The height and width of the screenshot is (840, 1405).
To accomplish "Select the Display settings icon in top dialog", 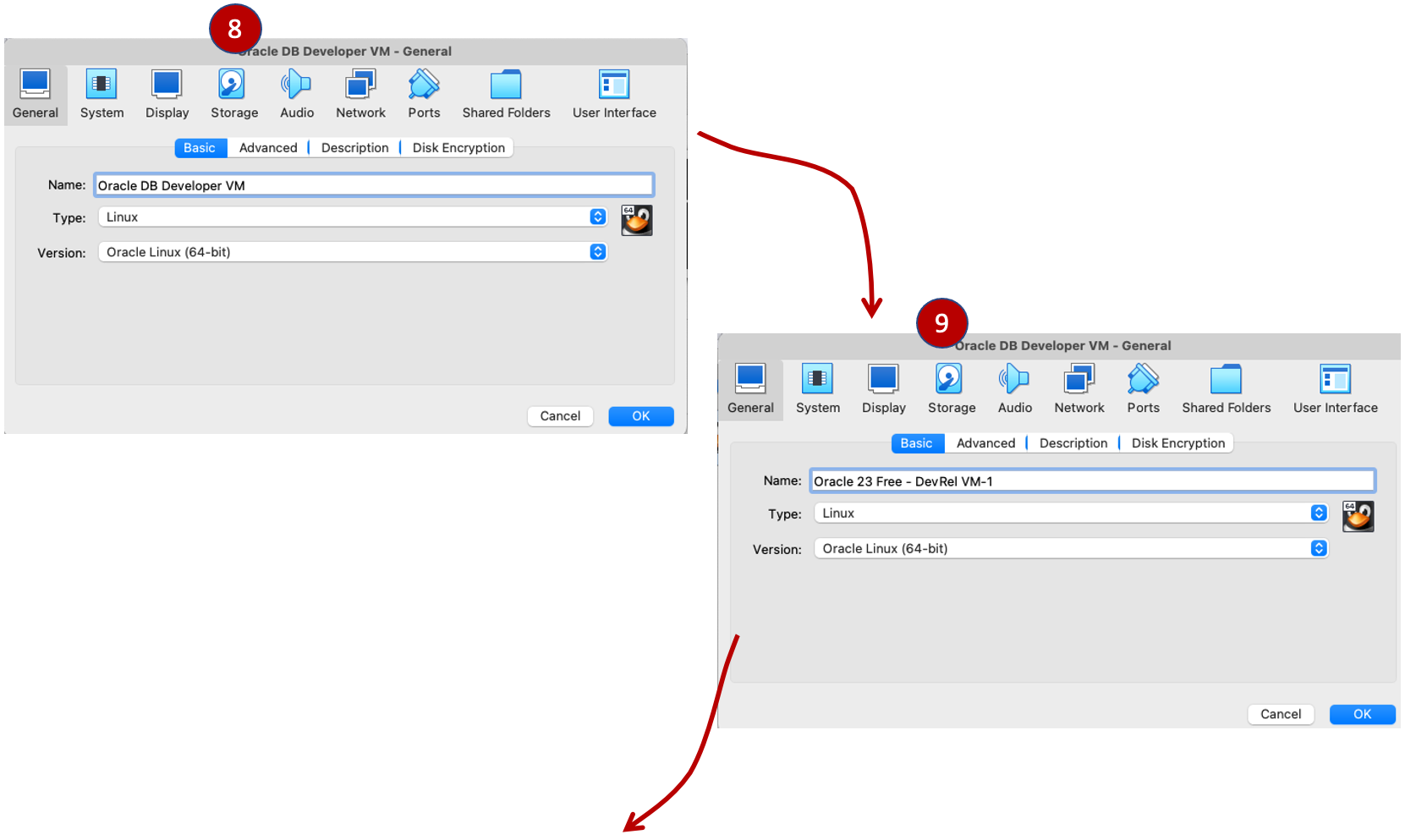I will [167, 93].
